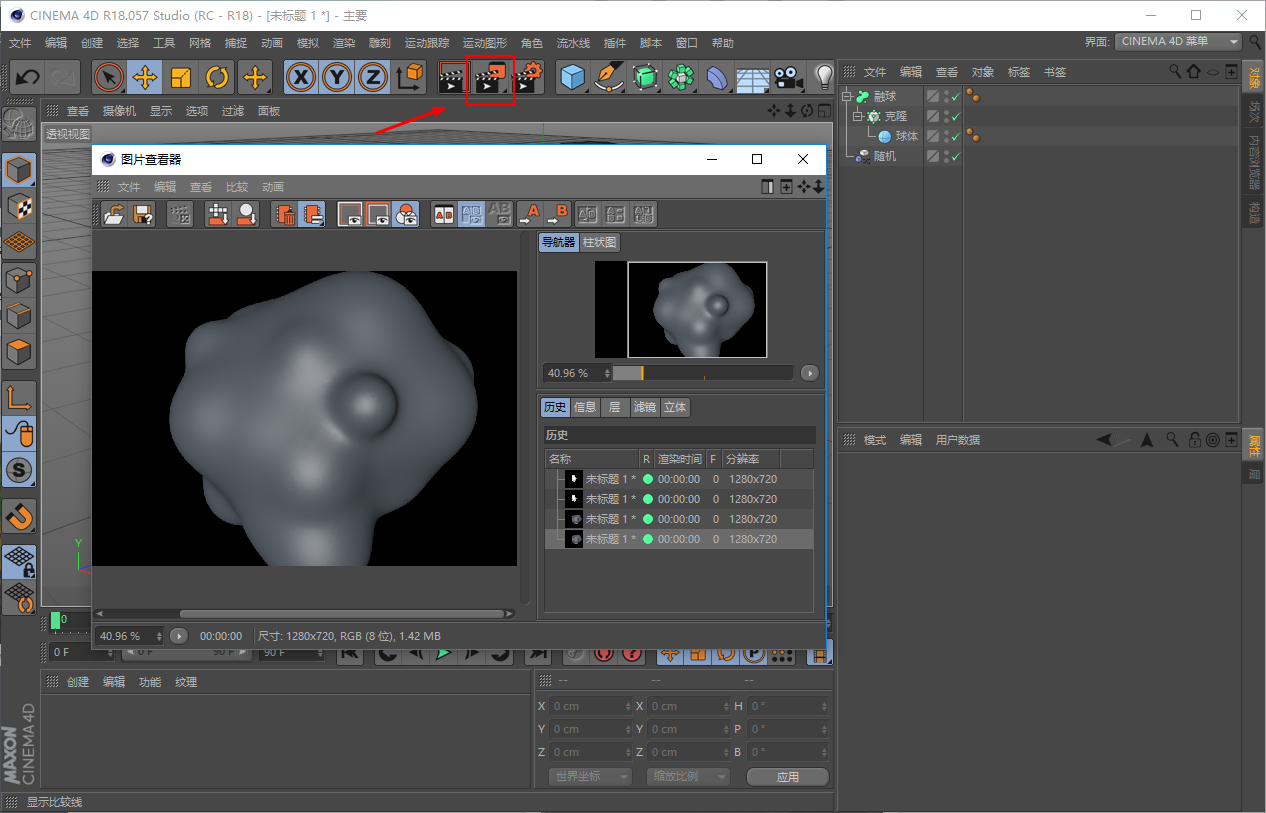
Task: Click navigator zoom slider bar
Action: point(703,373)
